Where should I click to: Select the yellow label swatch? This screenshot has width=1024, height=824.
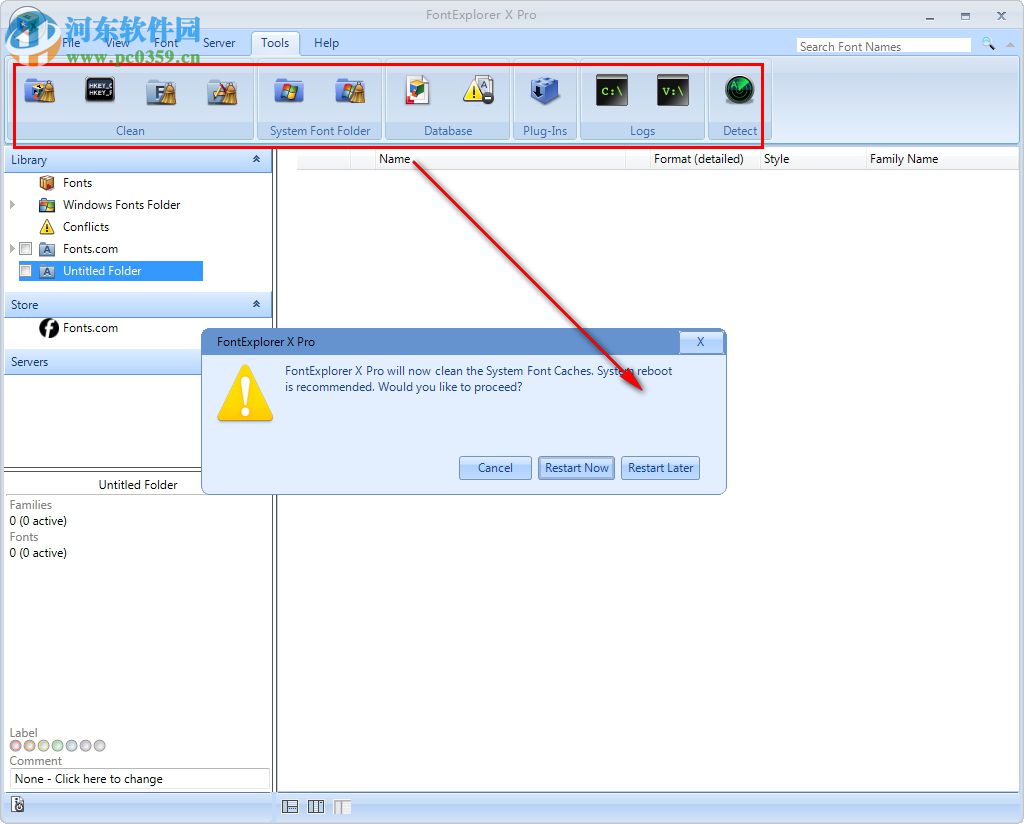pyautogui.click(x=44, y=746)
